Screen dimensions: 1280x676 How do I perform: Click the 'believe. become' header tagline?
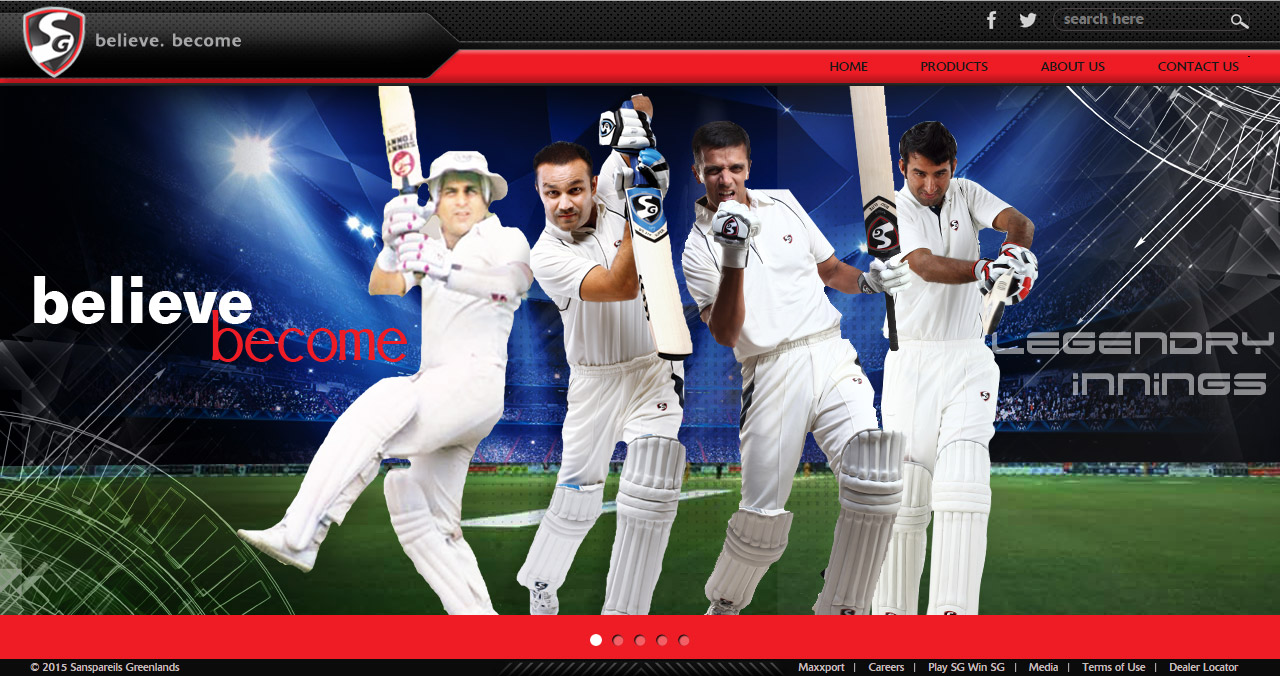168,41
